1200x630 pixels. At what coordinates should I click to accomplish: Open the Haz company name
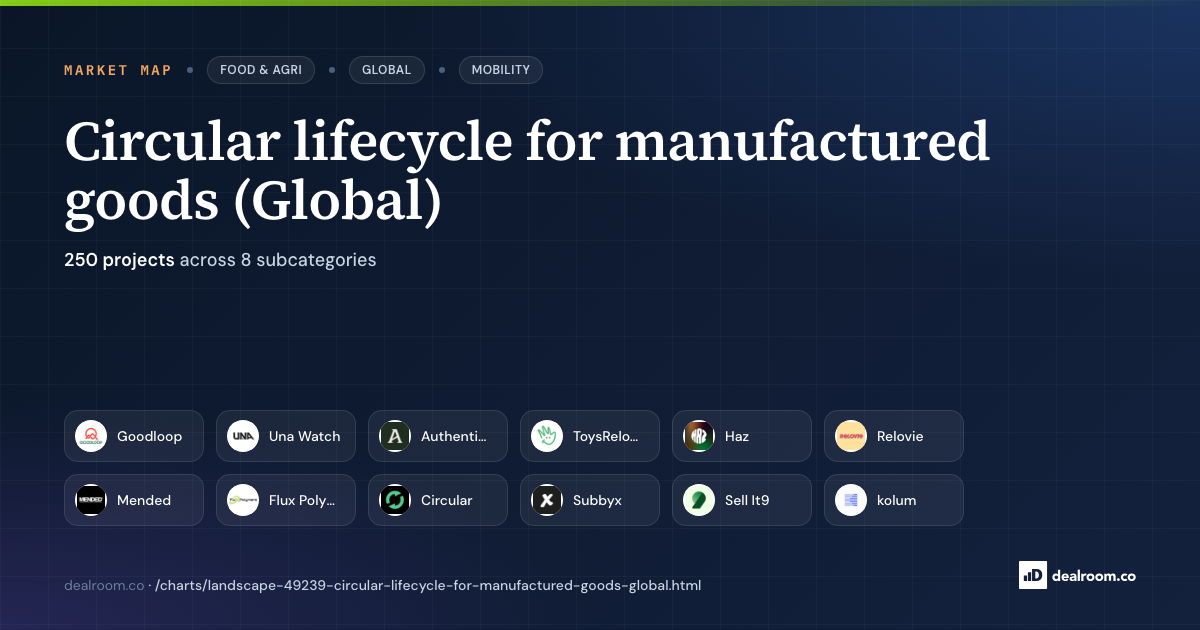click(x=737, y=436)
